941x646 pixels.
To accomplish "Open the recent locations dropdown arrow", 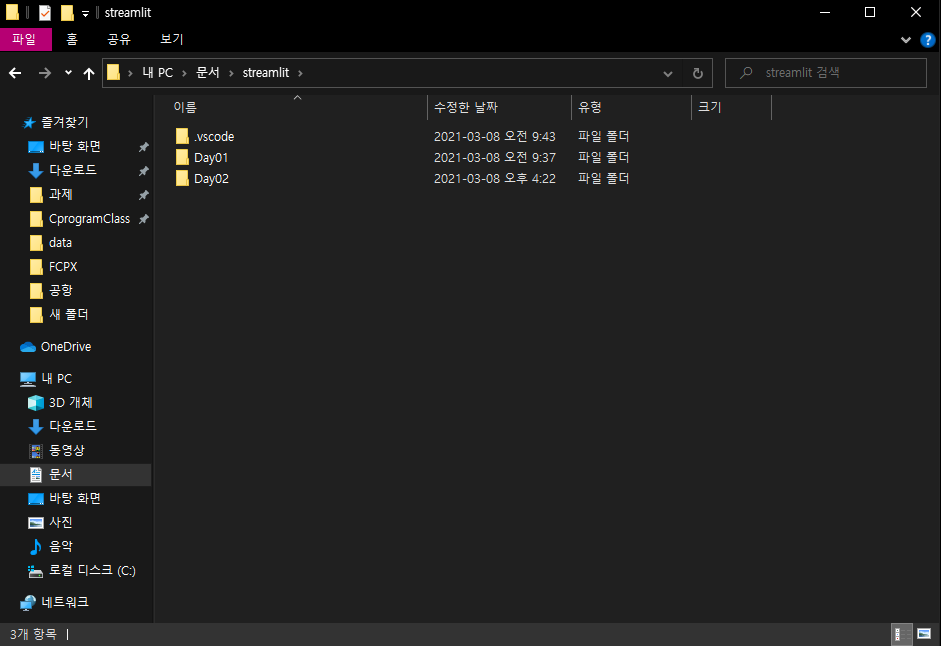I will tap(68, 73).
